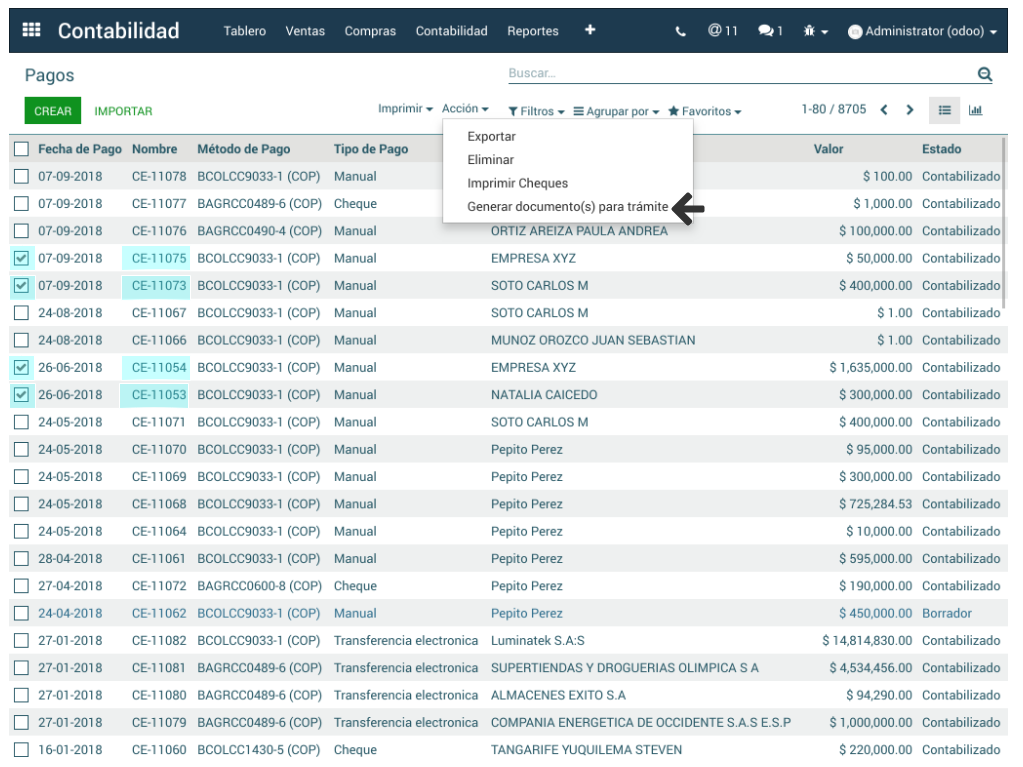Click the phone icon in top bar
Screen dimensions: 1023x767
pos(681,31)
